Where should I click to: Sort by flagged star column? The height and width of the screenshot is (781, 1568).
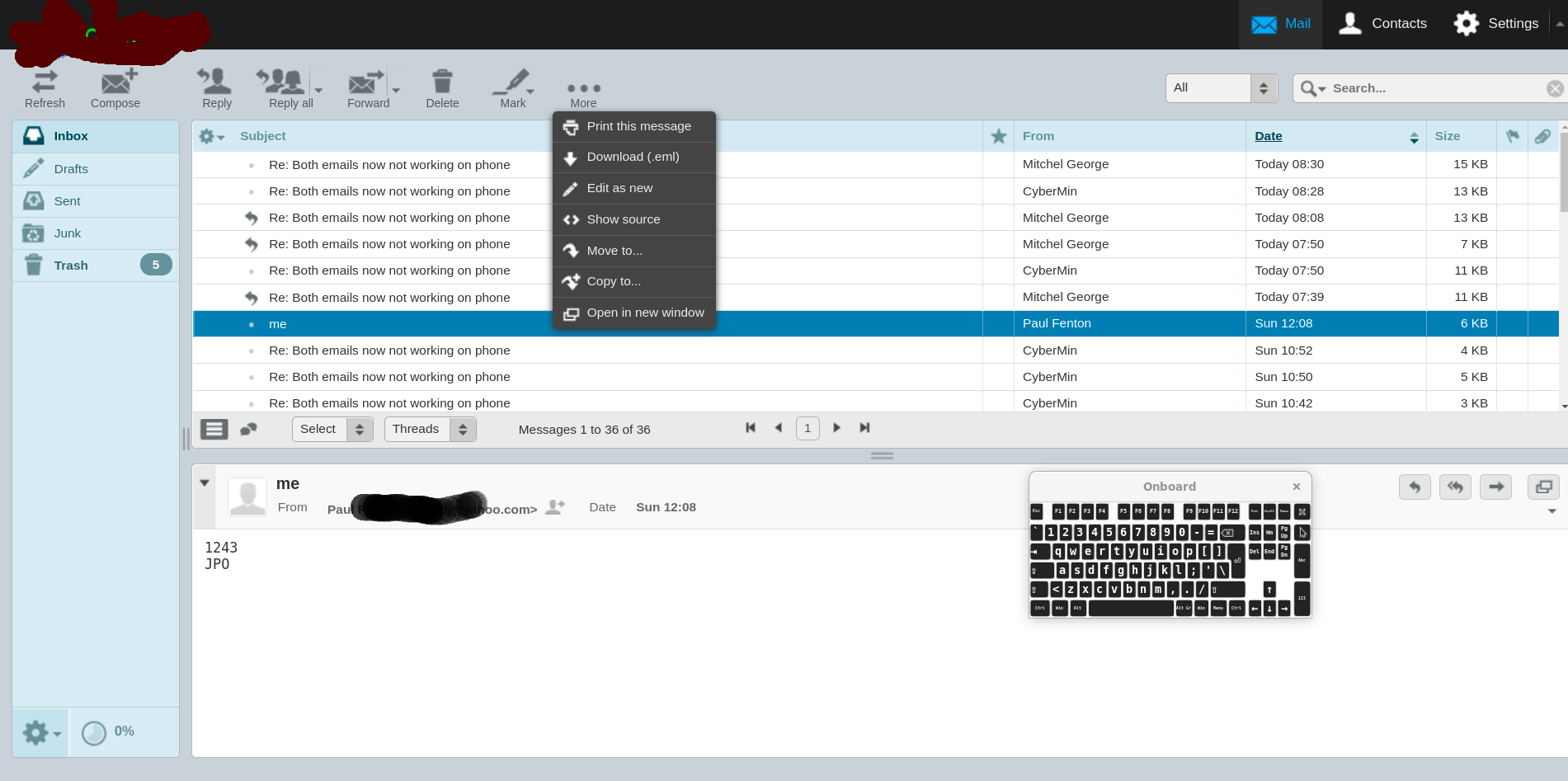(998, 136)
